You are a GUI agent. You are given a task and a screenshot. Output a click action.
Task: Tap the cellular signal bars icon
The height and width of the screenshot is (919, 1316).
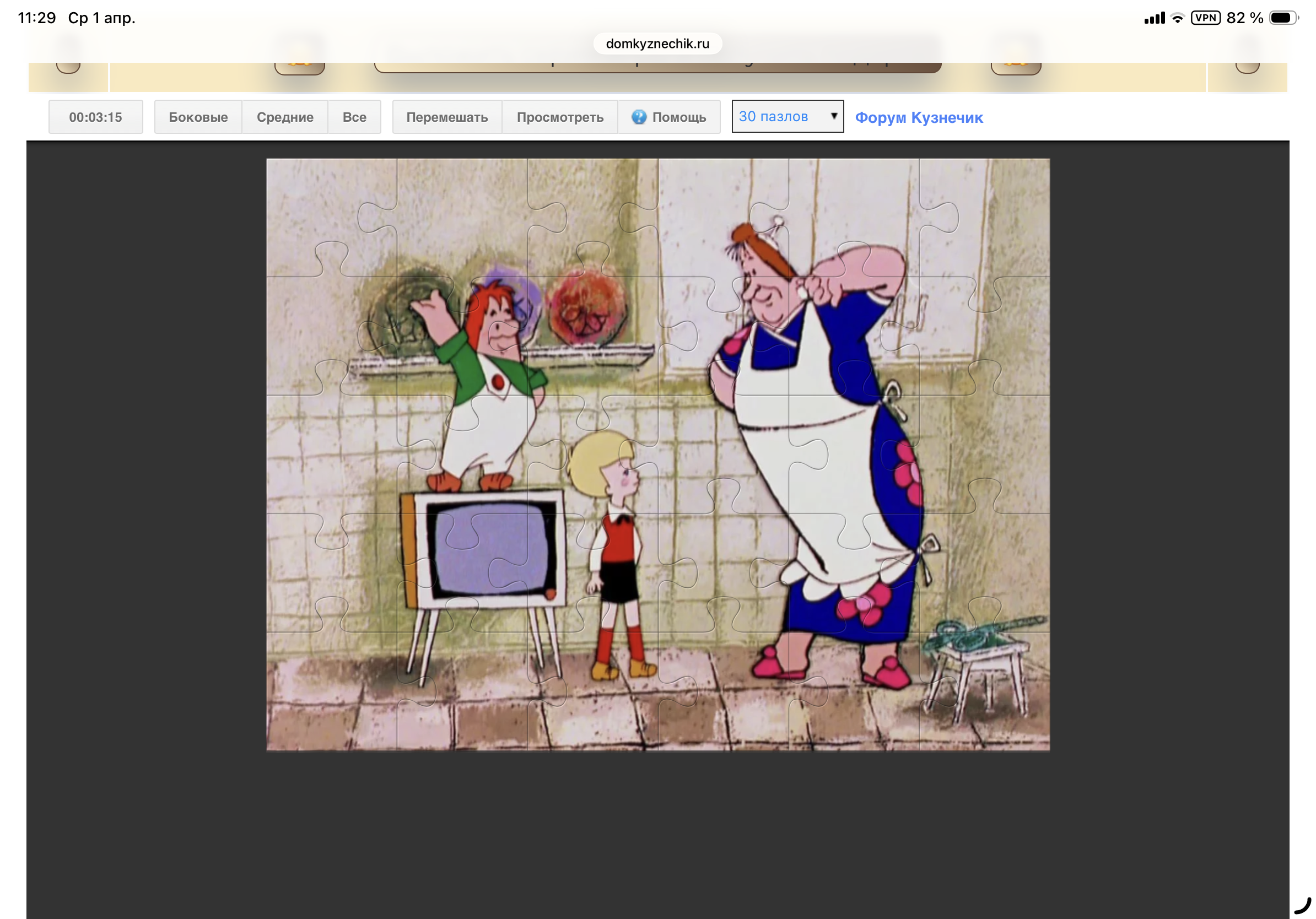click(1154, 18)
